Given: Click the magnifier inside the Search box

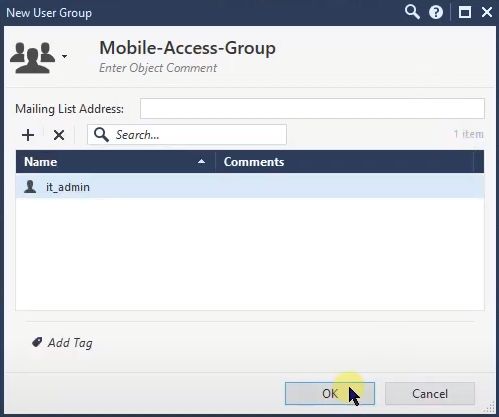Looking at the screenshot, I should coord(101,135).
